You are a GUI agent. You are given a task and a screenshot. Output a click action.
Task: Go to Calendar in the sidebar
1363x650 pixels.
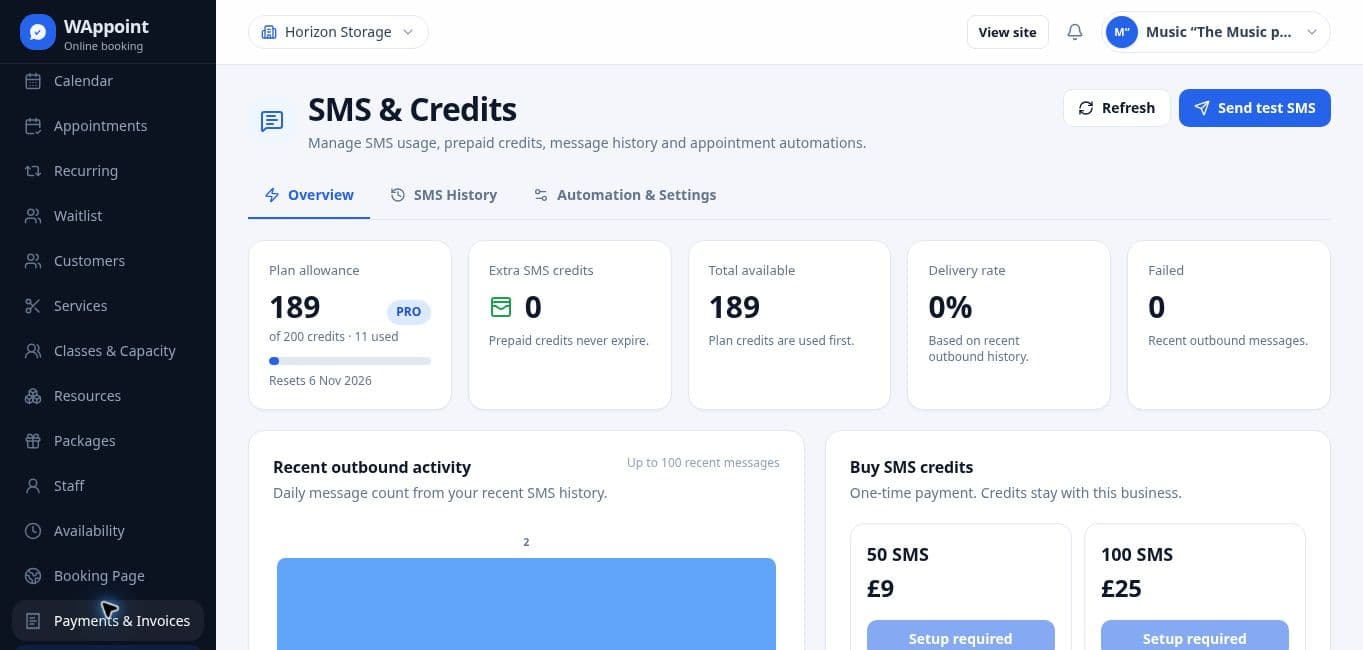click(108, 81)
